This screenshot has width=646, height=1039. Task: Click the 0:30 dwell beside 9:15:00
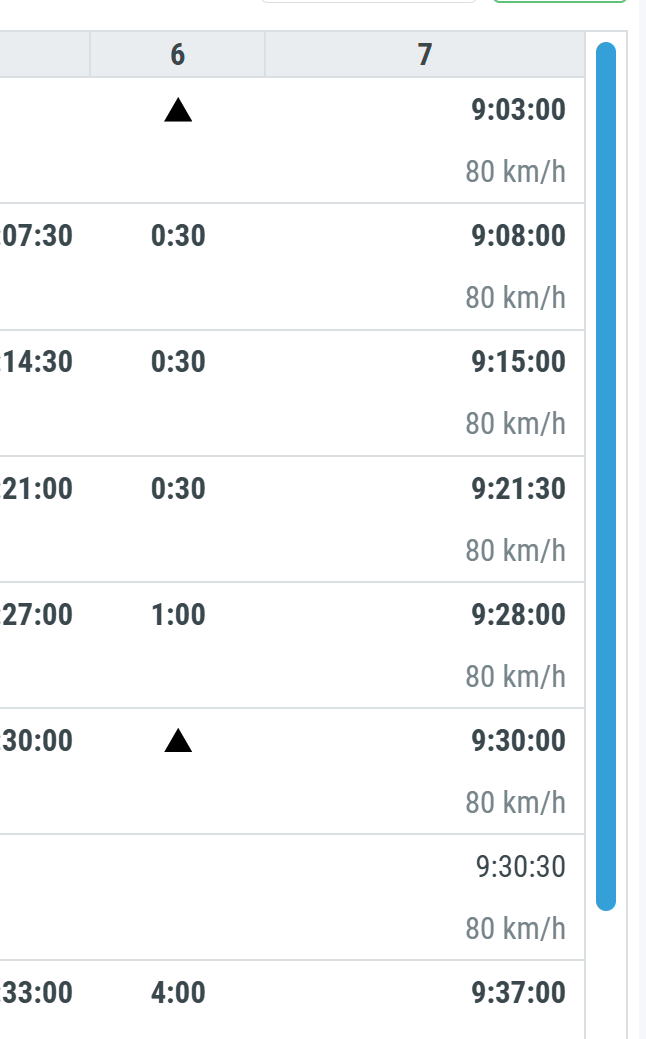pos(178,362)
